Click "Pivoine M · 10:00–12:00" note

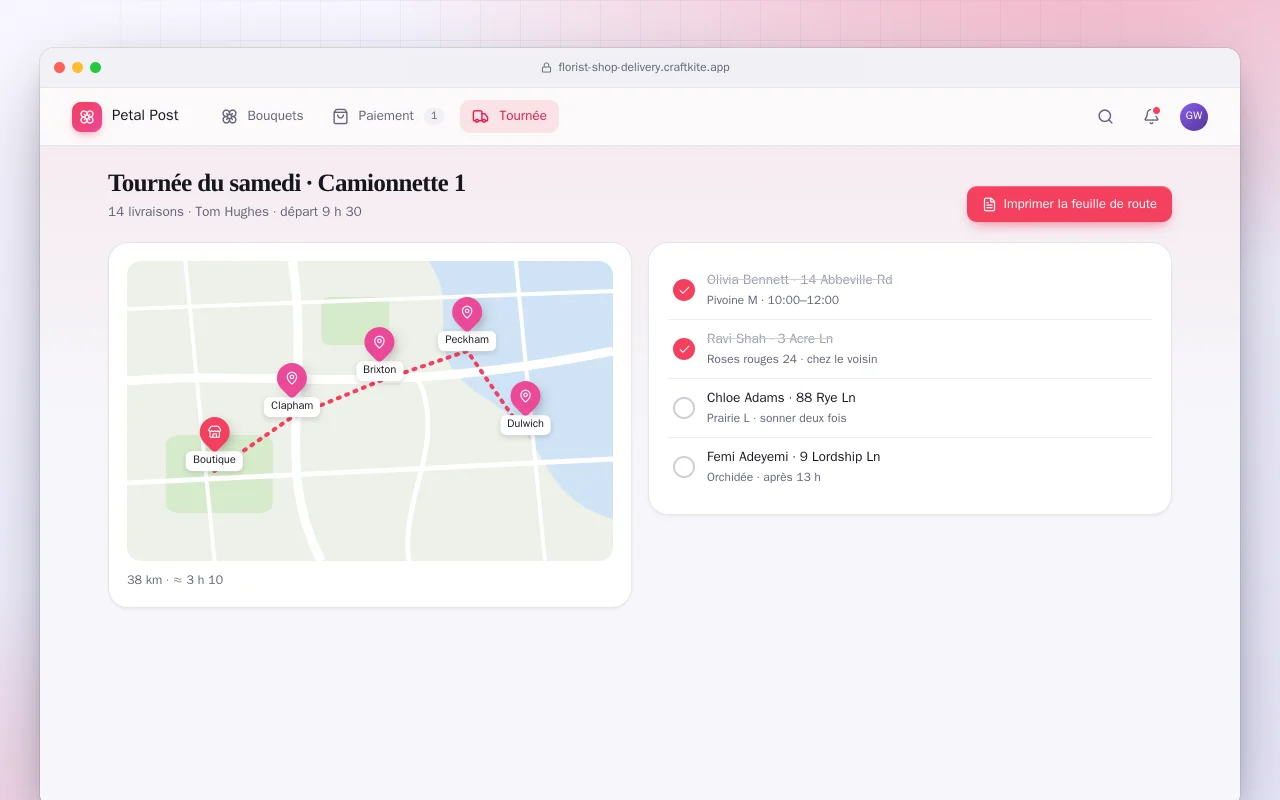[773, 300]
